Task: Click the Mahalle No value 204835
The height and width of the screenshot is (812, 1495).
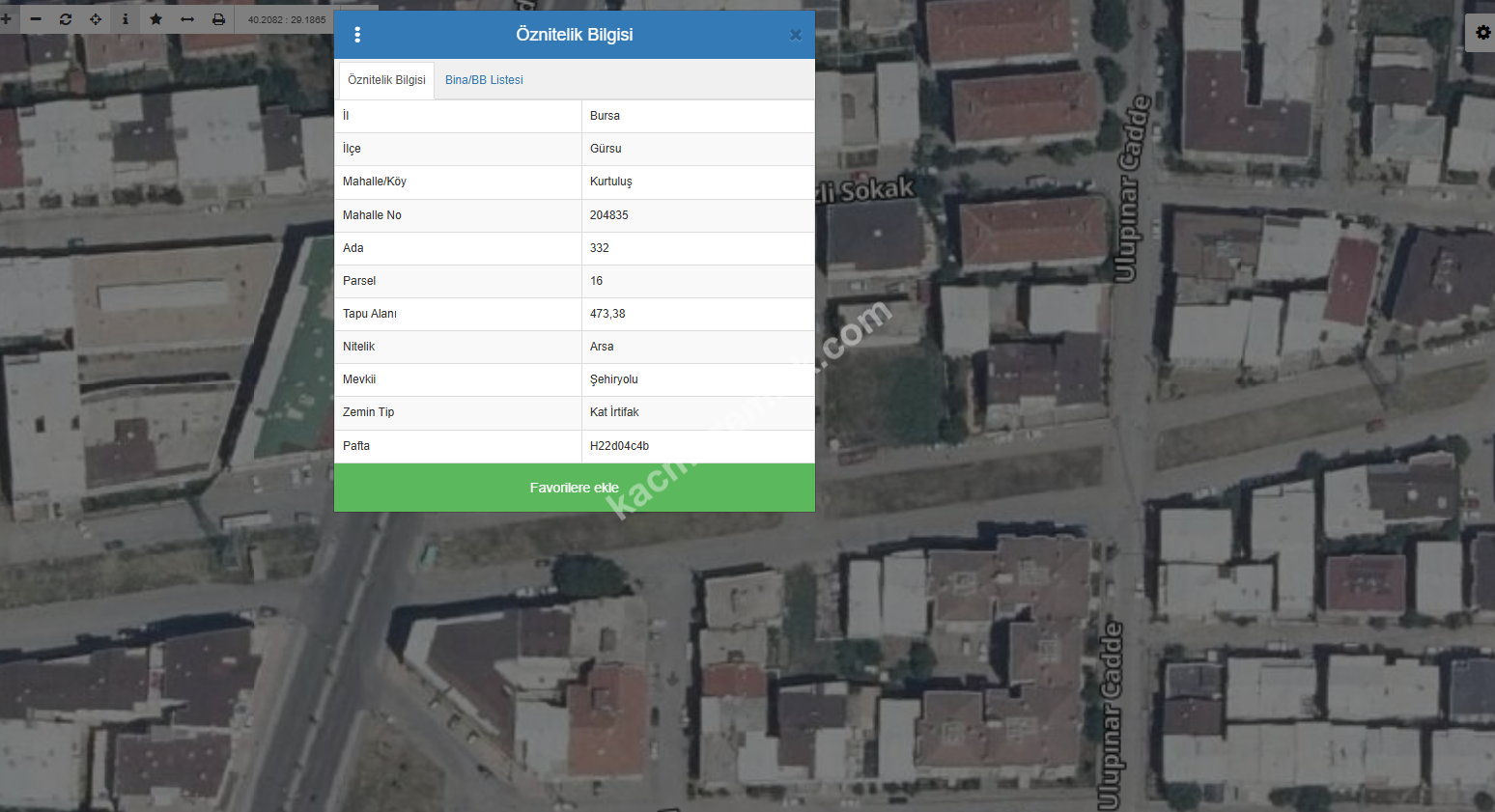Action: point(608,215)
